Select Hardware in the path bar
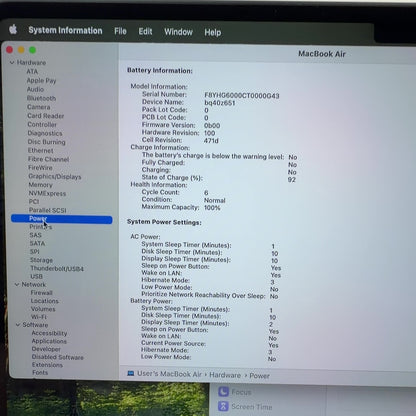 (x=225, y=375)
